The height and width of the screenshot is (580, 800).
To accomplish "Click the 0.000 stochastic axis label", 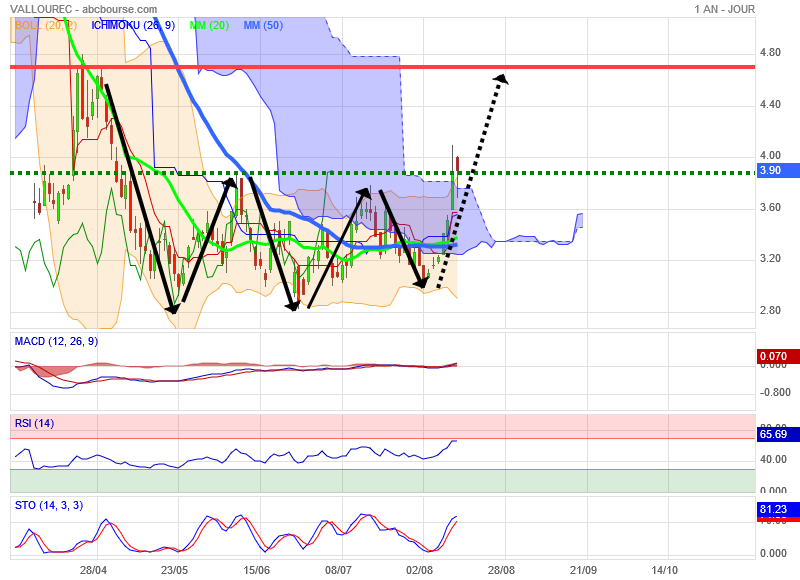I will click(x=773, y=553).
